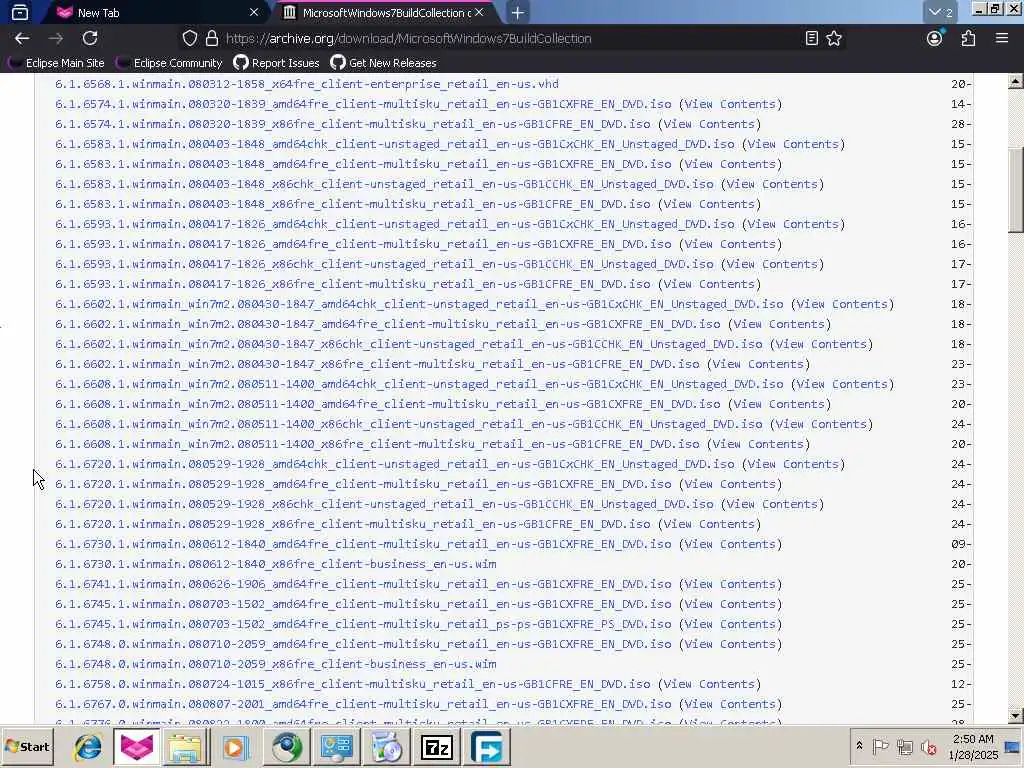
Task: Open Eclipse Main Site bookmark
Action: pos(56,63)
